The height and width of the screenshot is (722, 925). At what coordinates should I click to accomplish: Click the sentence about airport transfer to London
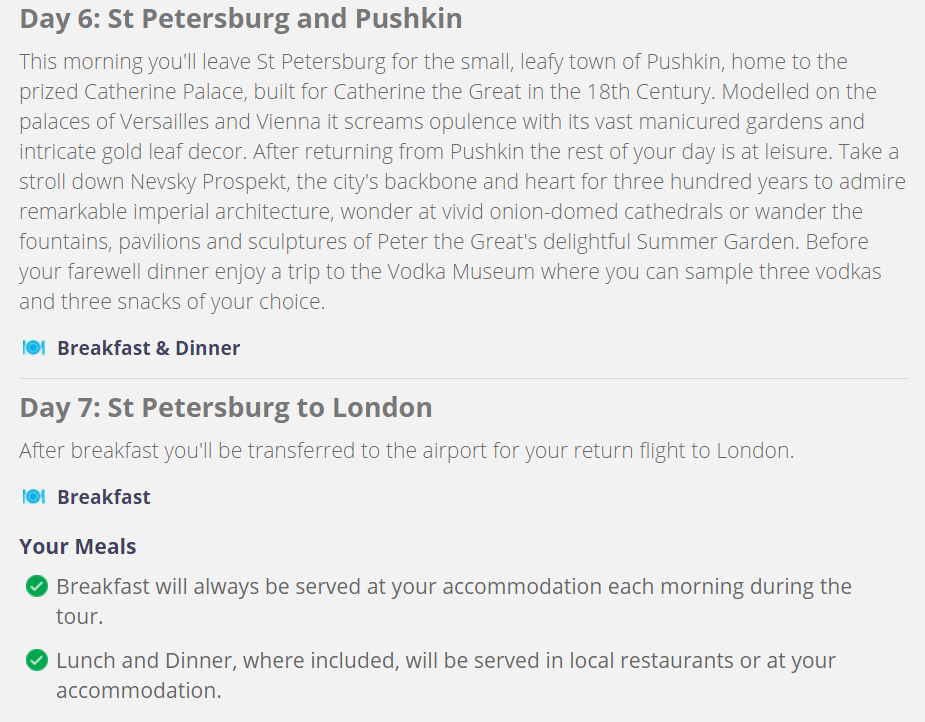click(406, 451)
